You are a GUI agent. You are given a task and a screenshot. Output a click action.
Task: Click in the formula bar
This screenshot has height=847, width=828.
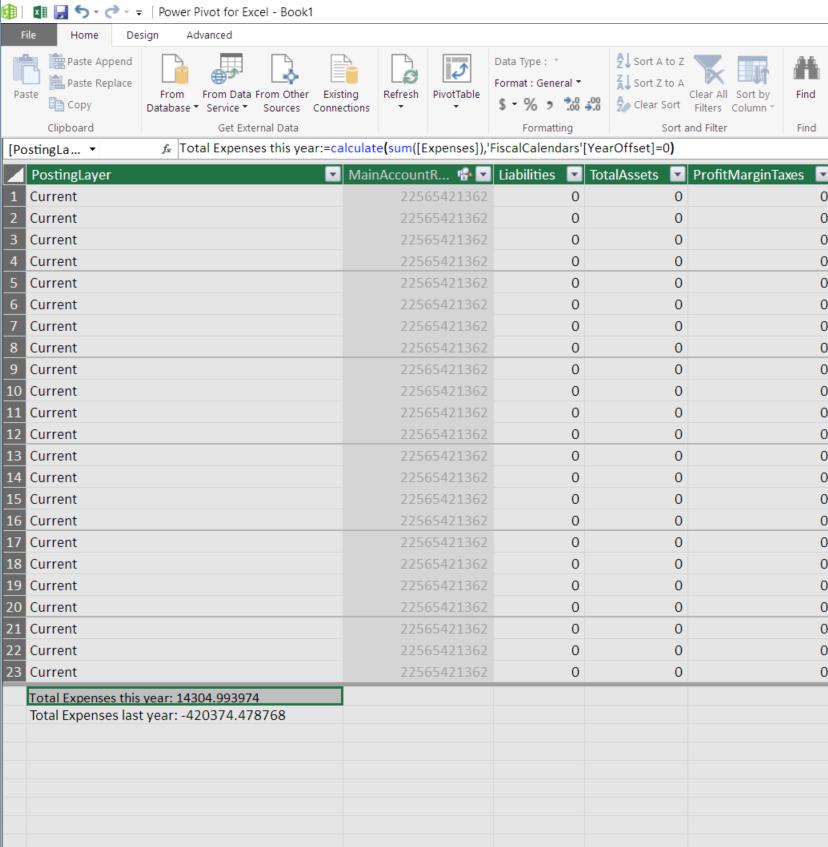point(400,148)
